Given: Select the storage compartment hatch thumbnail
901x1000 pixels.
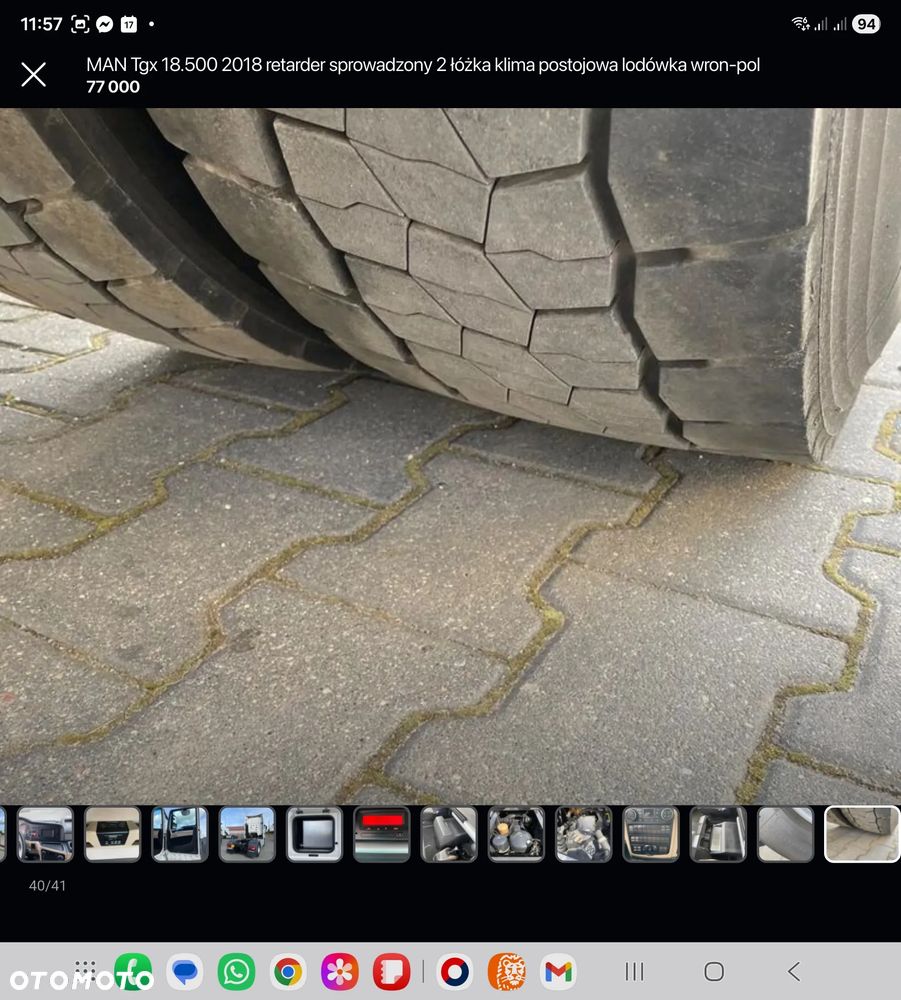Looking at the screenshot, I should point(314,834).
